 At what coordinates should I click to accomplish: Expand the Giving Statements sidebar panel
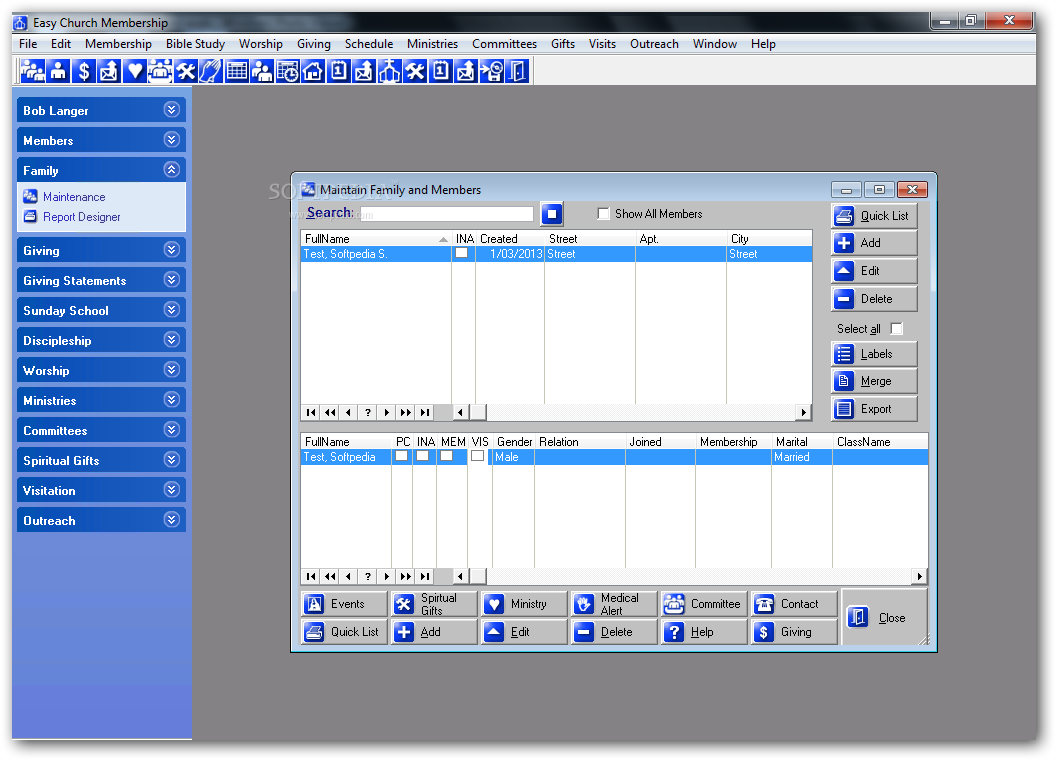(101, 280)
